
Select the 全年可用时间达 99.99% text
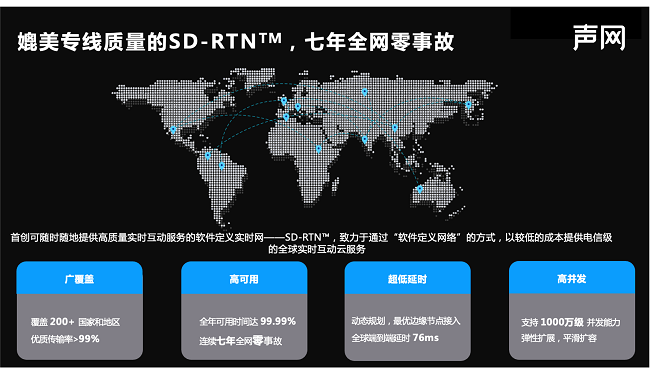point(247,322)
